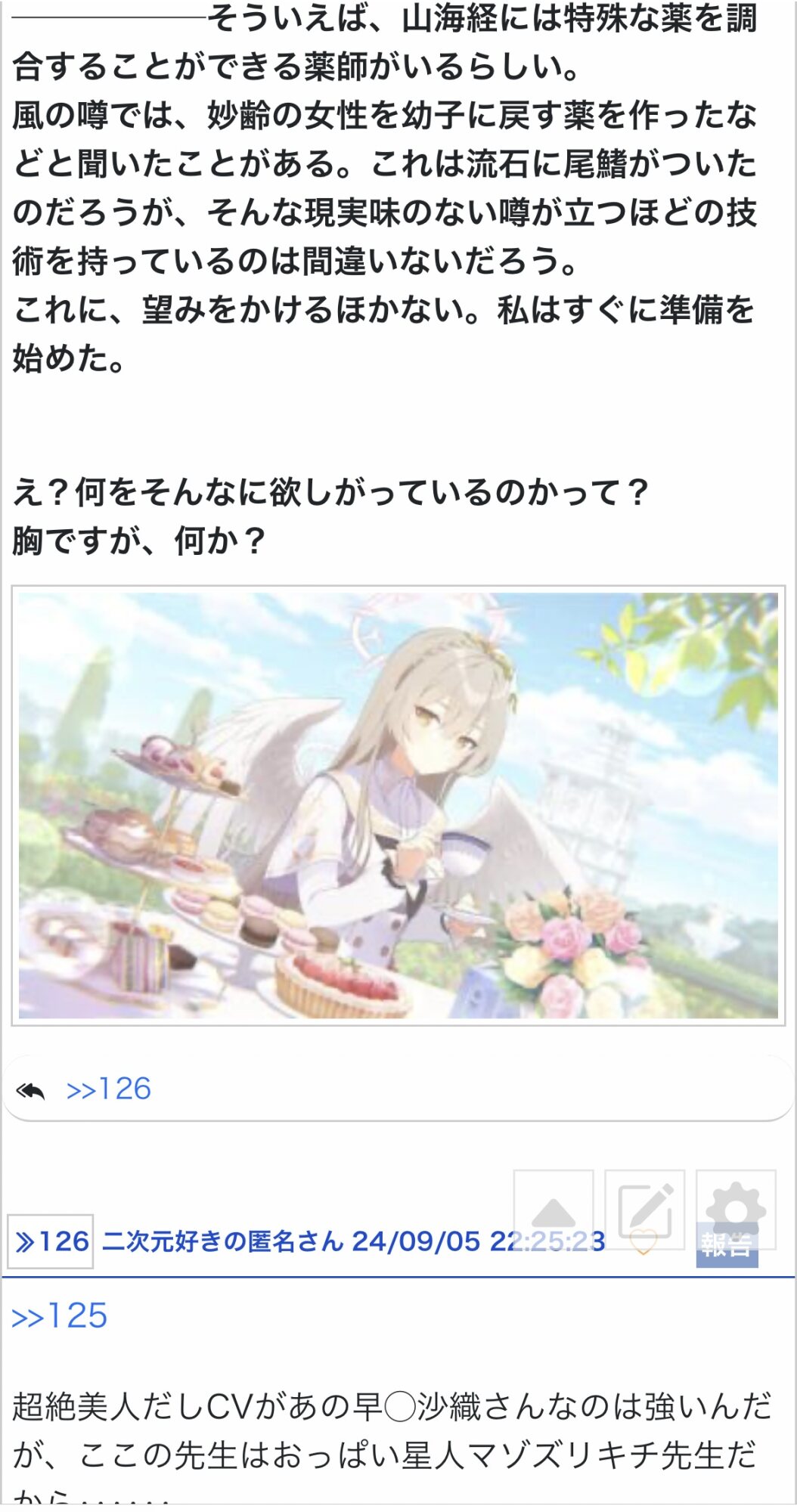Click the poster name 二次元好きの匿名さん
Image resolution: width=797 pixels, height=1512 pixels.
222,1241
